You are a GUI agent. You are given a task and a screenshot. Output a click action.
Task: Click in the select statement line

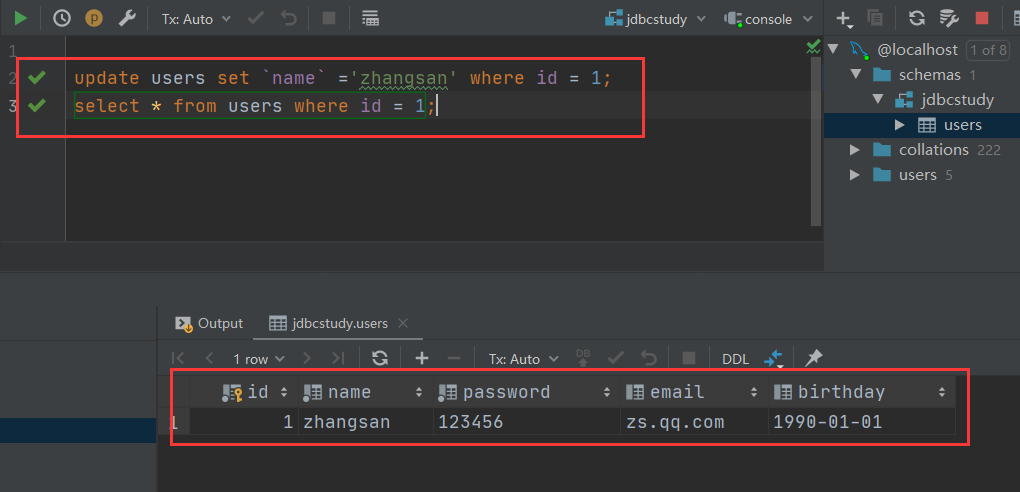tap(255, 105)
